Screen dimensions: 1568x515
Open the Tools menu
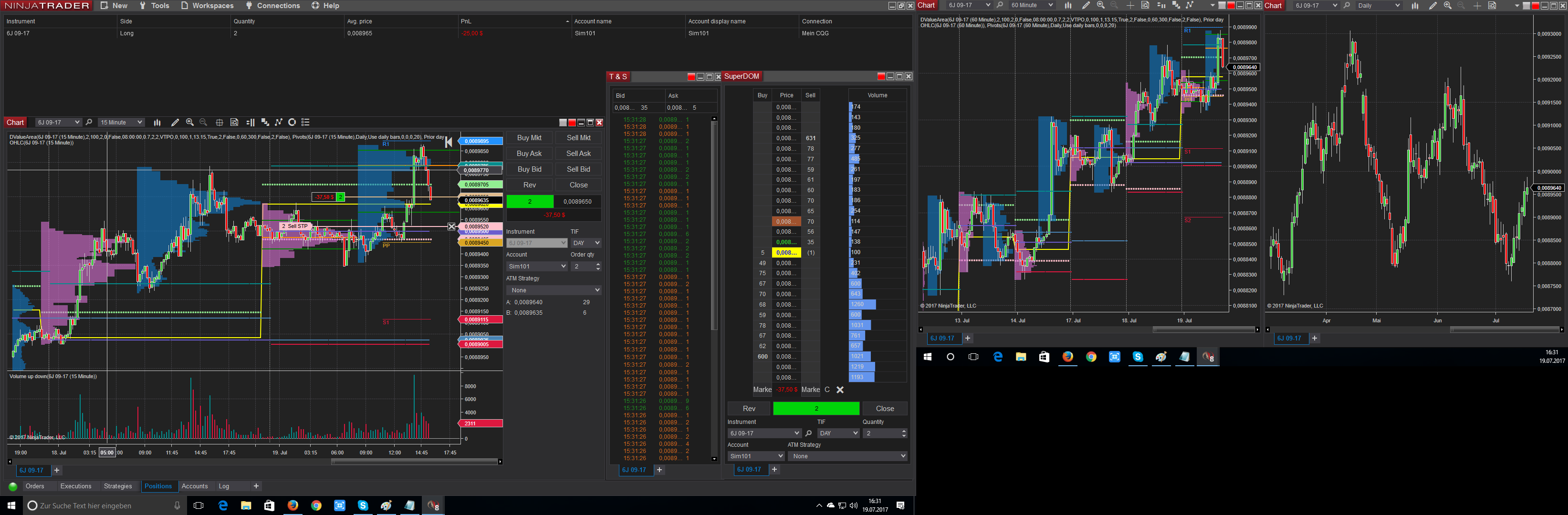[154, 5]
